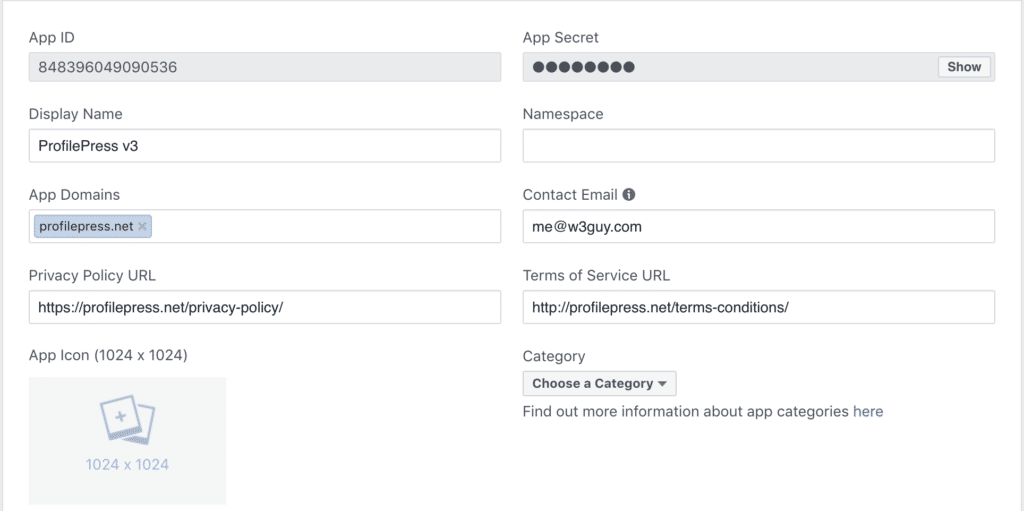Edit the Privacy Policy URL field
1024x511 pixels.
pyautogui.click(x=264, y=307)
